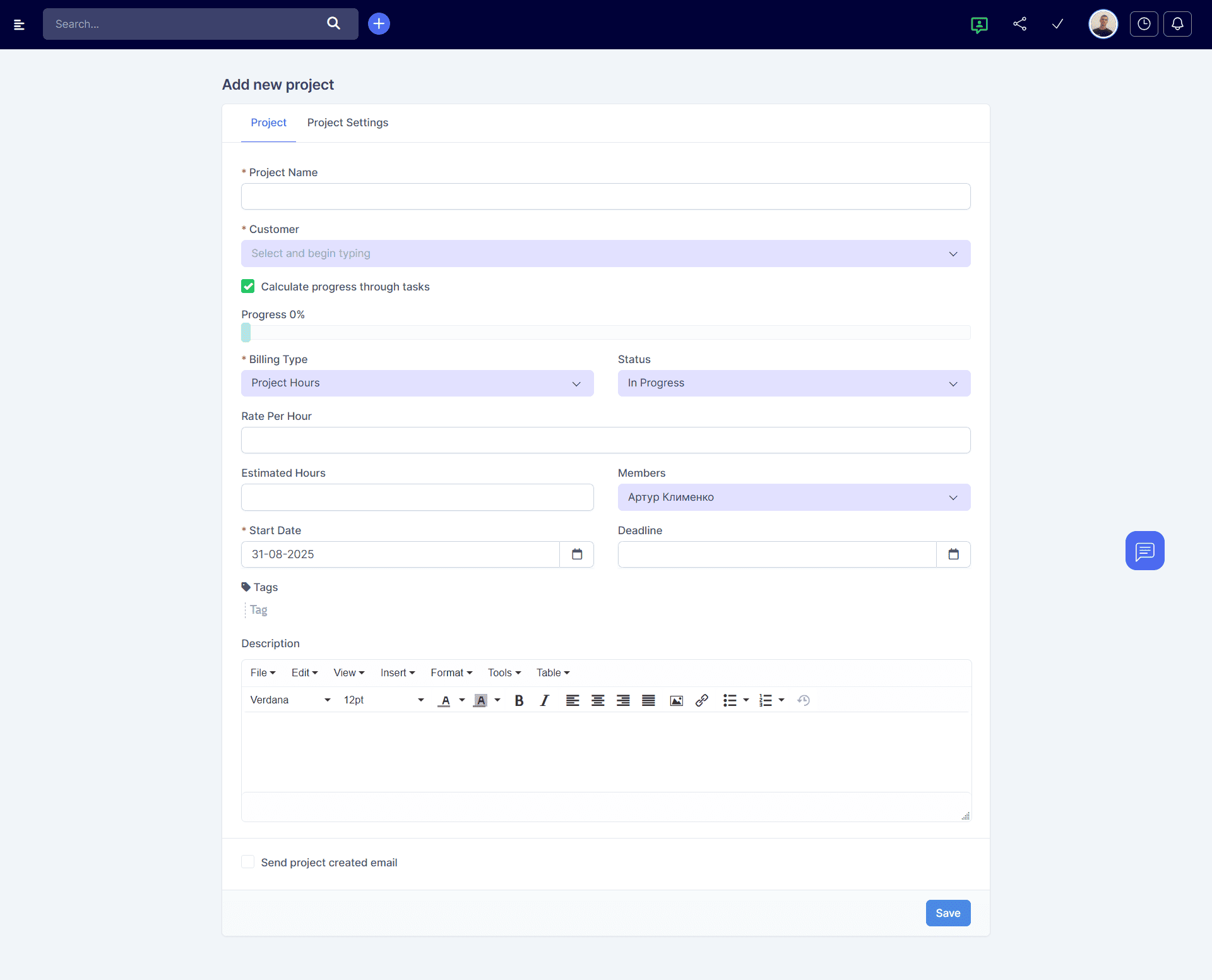Screen dimensions: 1212x980
Task: Open the Start Date calendar picker
Action: [576, 554]
